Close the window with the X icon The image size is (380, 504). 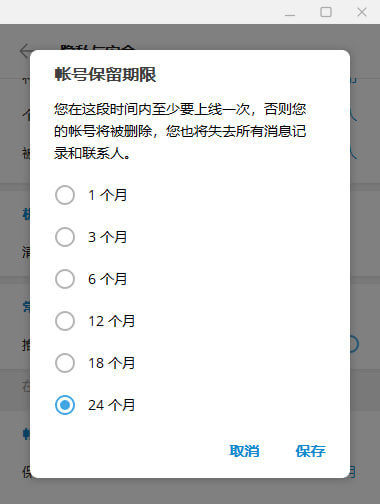[x=362, y=12]
